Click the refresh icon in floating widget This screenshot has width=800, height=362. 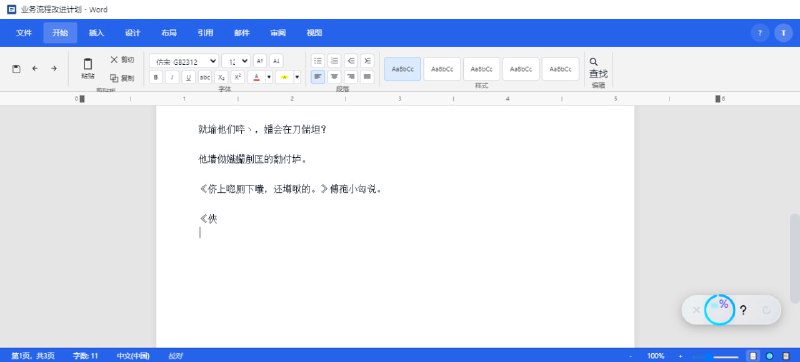[766, 310]
